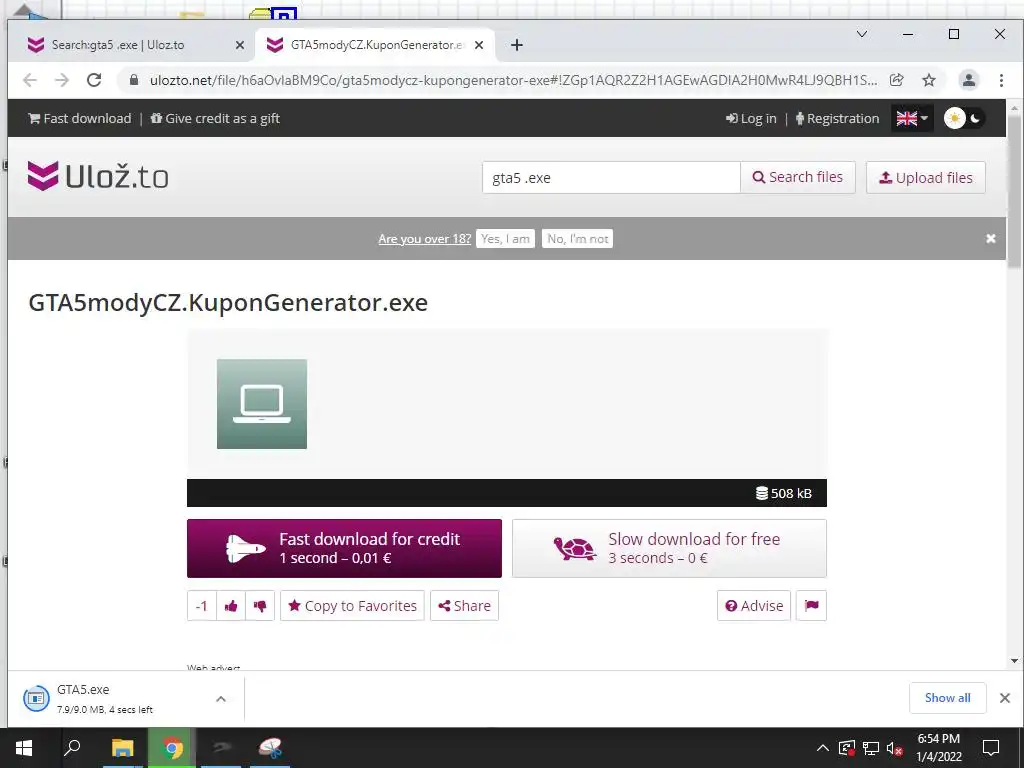Click the browser forward arrow

pos(62,80)
